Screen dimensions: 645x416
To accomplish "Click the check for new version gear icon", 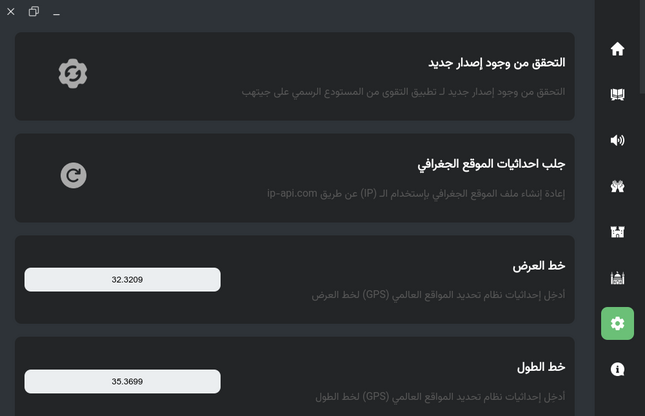I will pyautogui.click(x=73, y=74).
